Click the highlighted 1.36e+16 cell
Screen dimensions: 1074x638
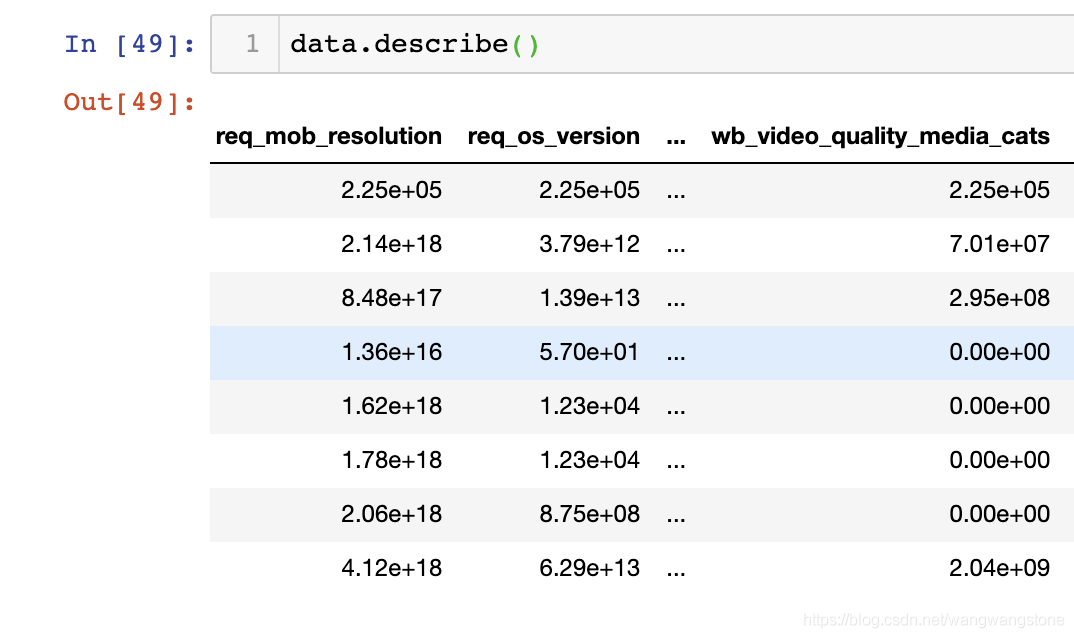391,352
